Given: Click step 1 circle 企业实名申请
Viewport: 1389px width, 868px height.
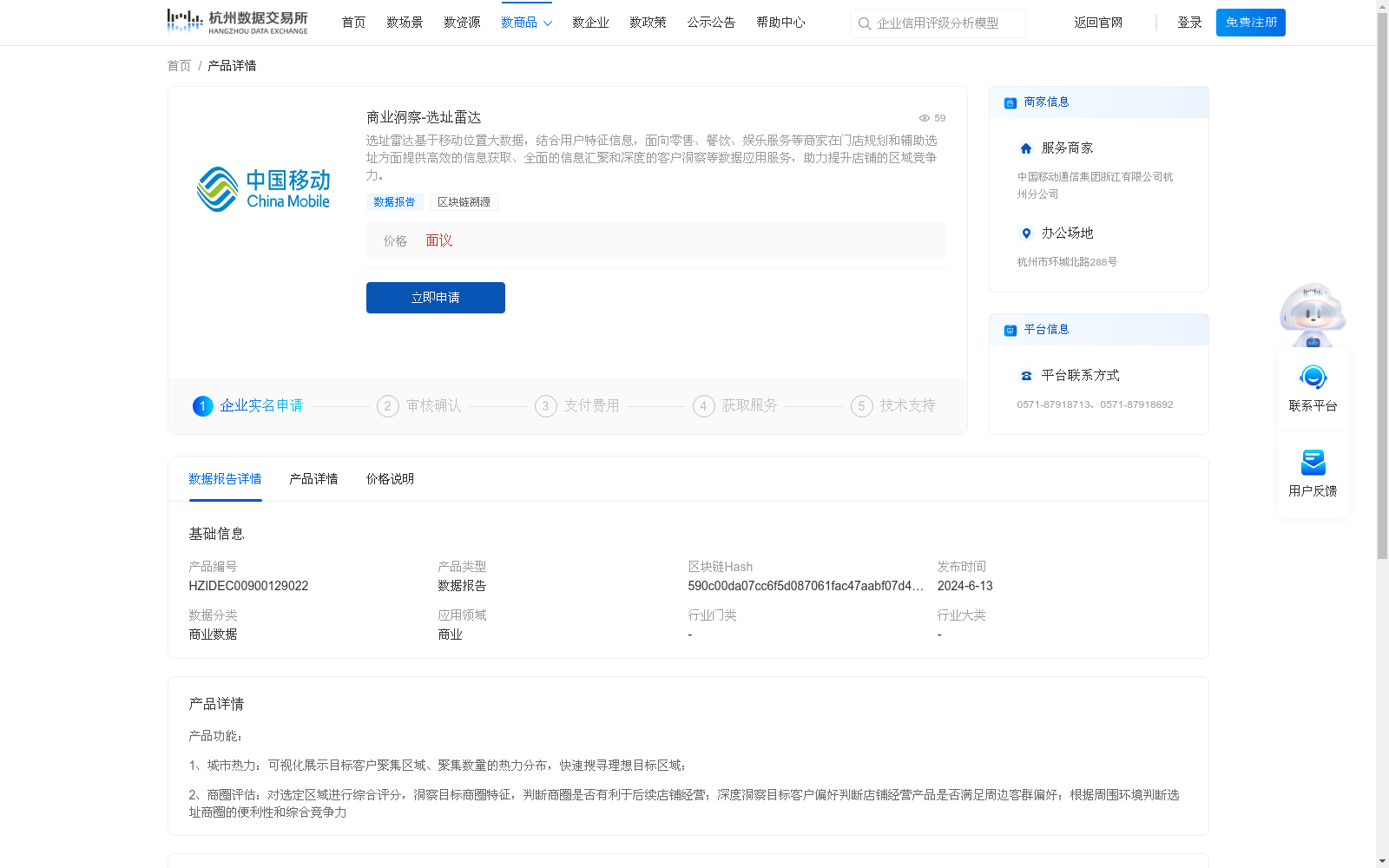Looking at the screenshot, I should (203, 406).
